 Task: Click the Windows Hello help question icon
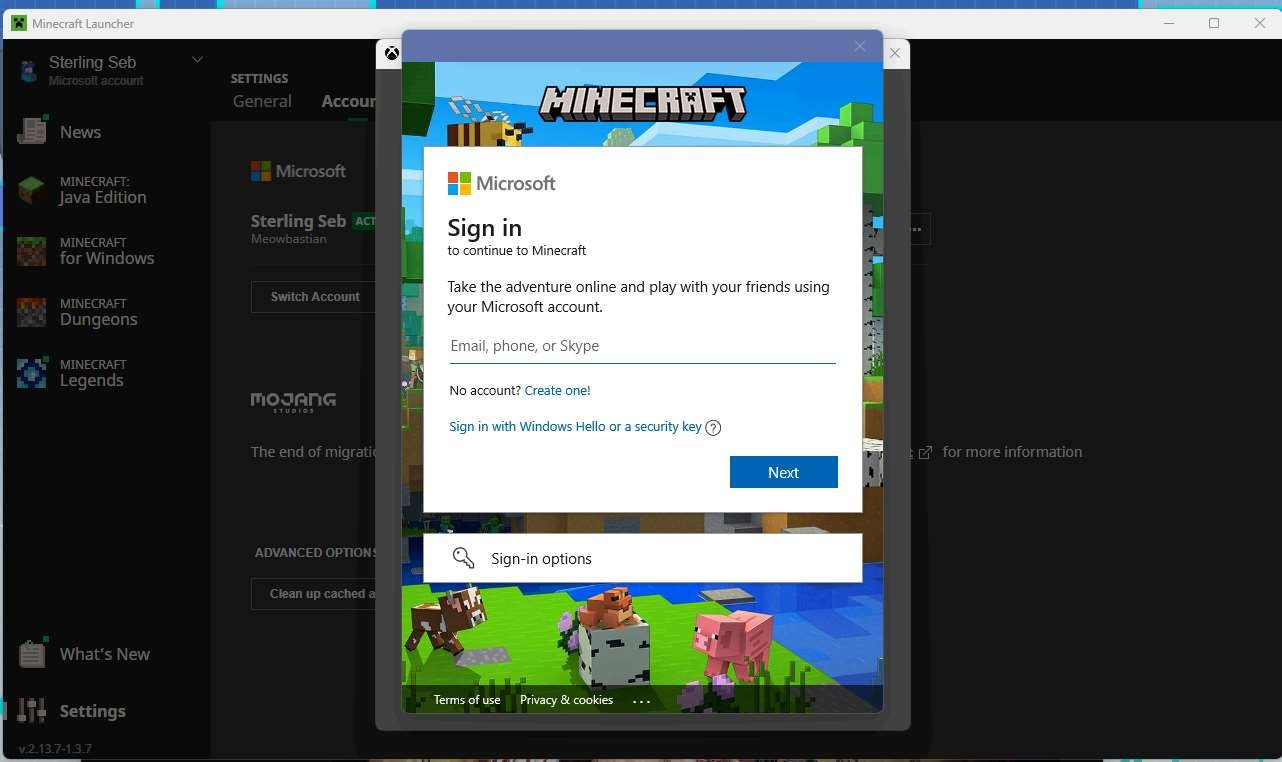pos(713,428)
